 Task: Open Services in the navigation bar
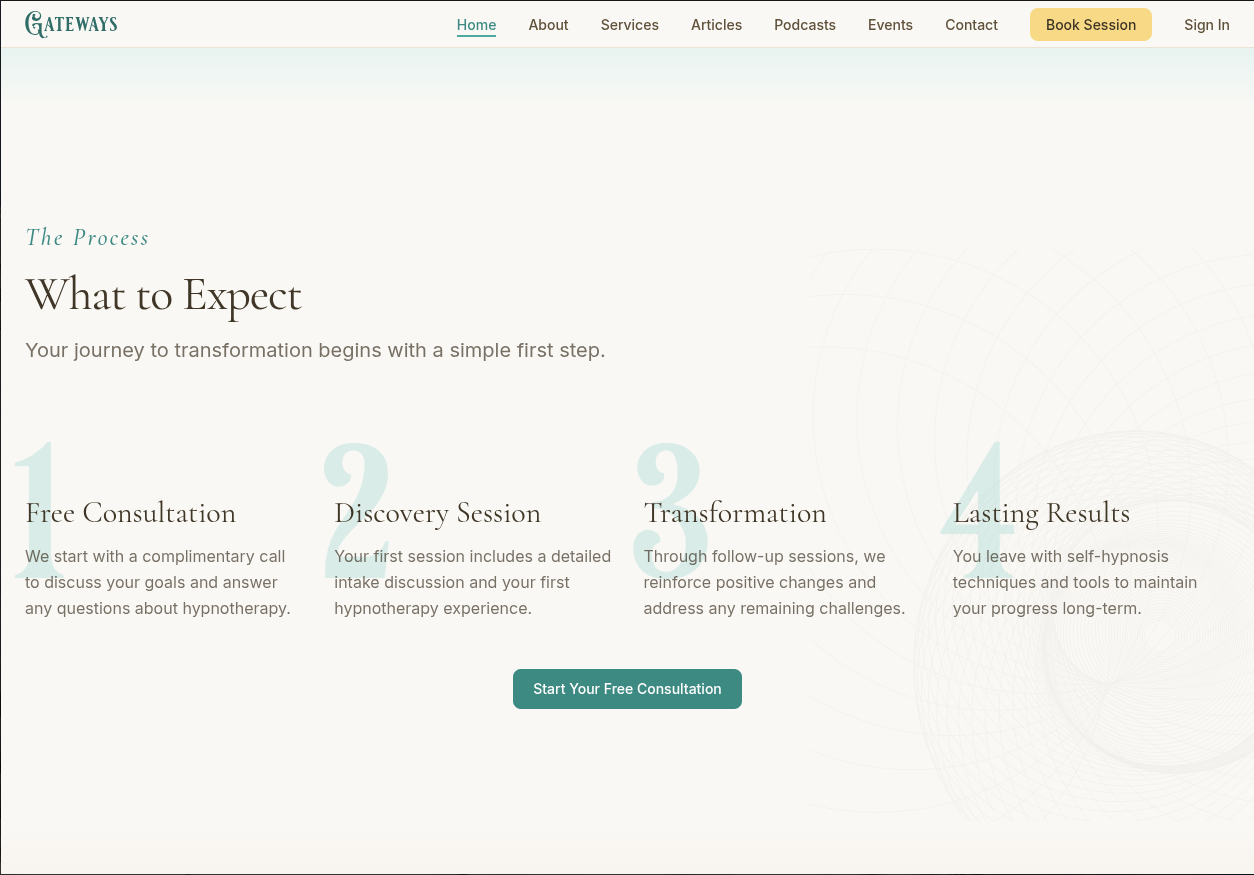pyautogui.click(x=629, y=25)
